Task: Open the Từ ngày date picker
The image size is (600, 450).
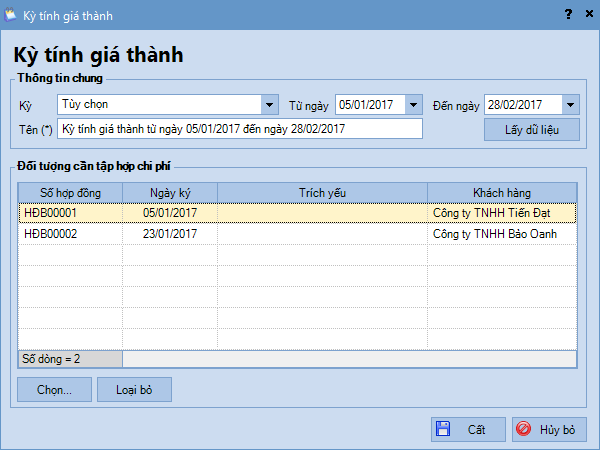Action: pos(414,105)
